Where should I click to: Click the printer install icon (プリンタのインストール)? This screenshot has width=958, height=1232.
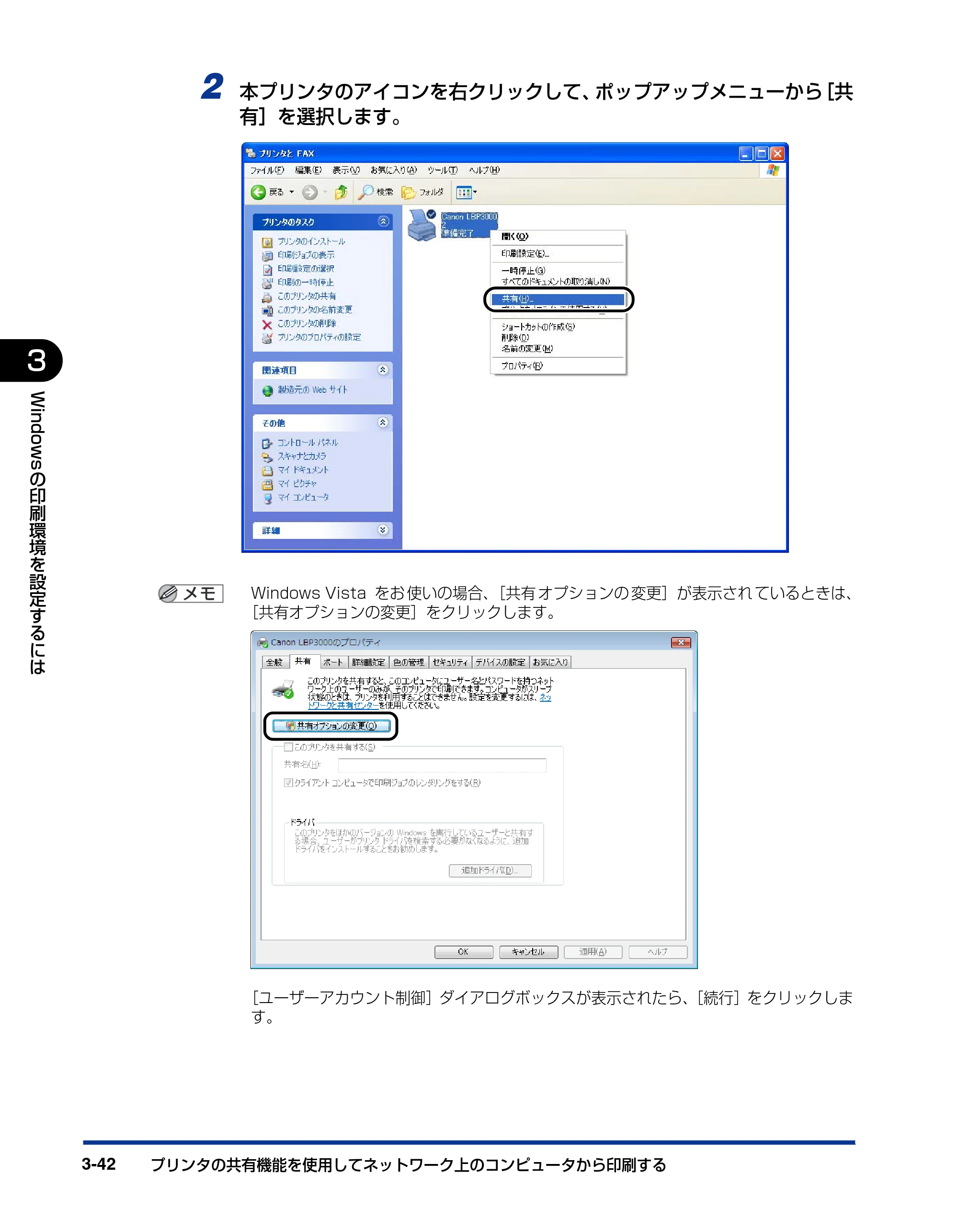pos(267,242)
